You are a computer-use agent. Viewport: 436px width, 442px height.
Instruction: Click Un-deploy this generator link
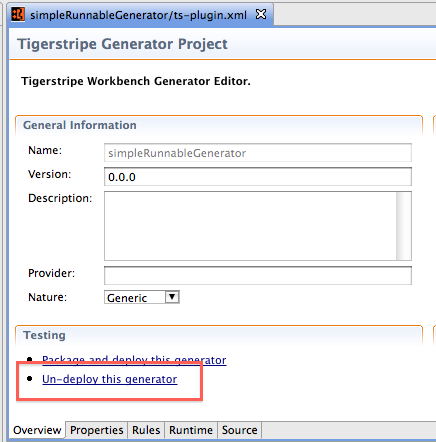point(110,379)
